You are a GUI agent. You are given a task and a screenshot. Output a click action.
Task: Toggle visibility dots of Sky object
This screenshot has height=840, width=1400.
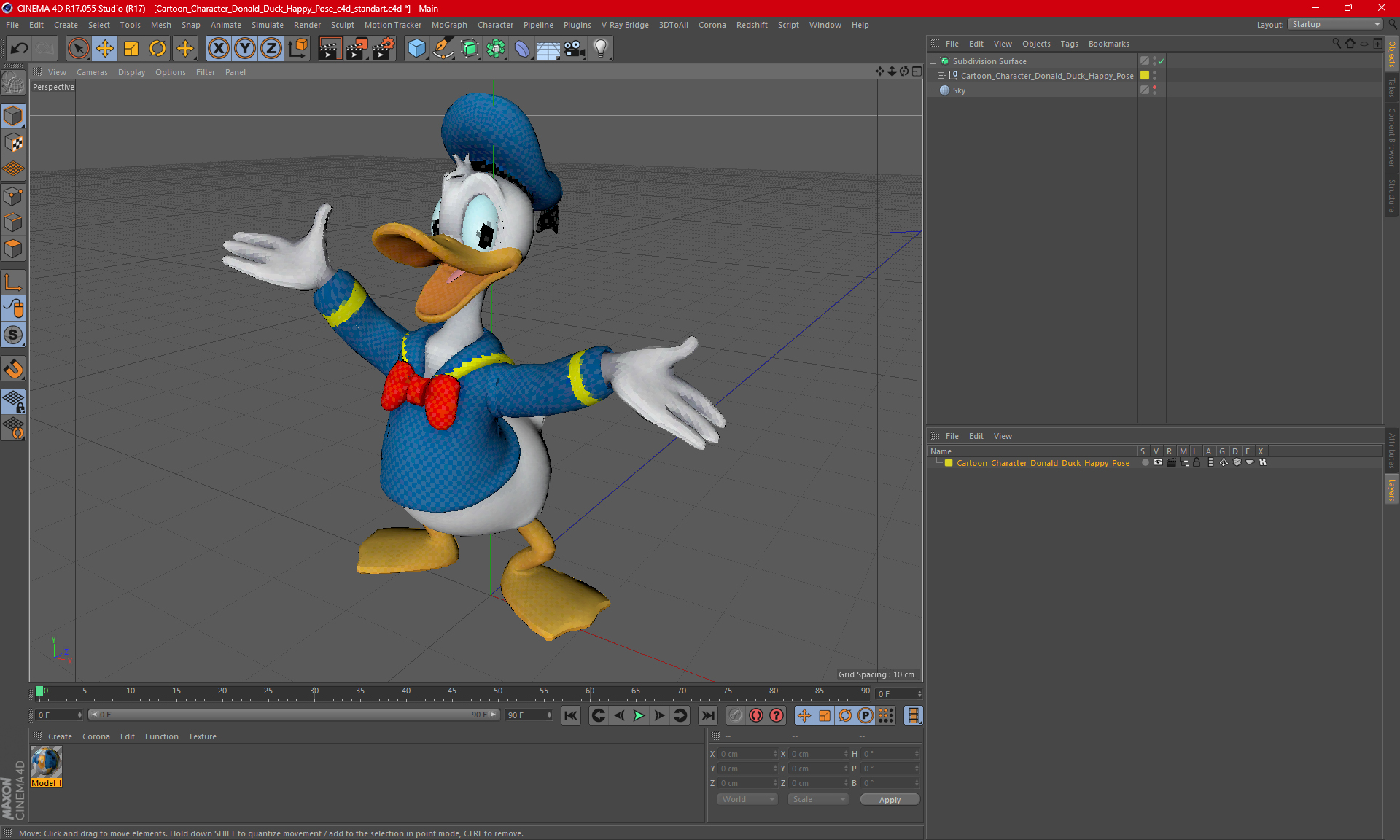click(1154, 90)
